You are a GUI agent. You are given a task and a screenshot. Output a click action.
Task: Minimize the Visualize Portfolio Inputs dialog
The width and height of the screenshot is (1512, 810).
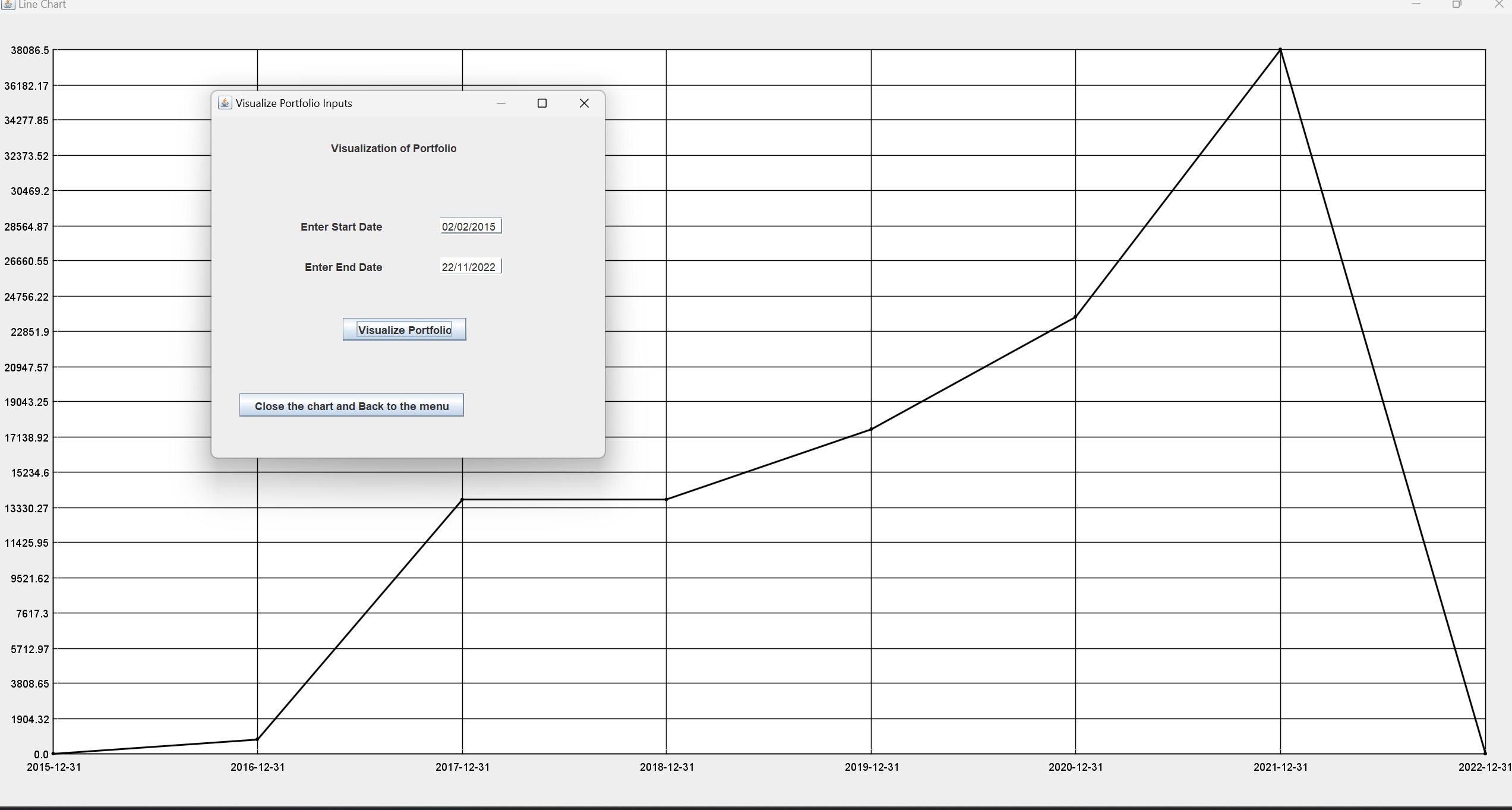click(501, 103)
